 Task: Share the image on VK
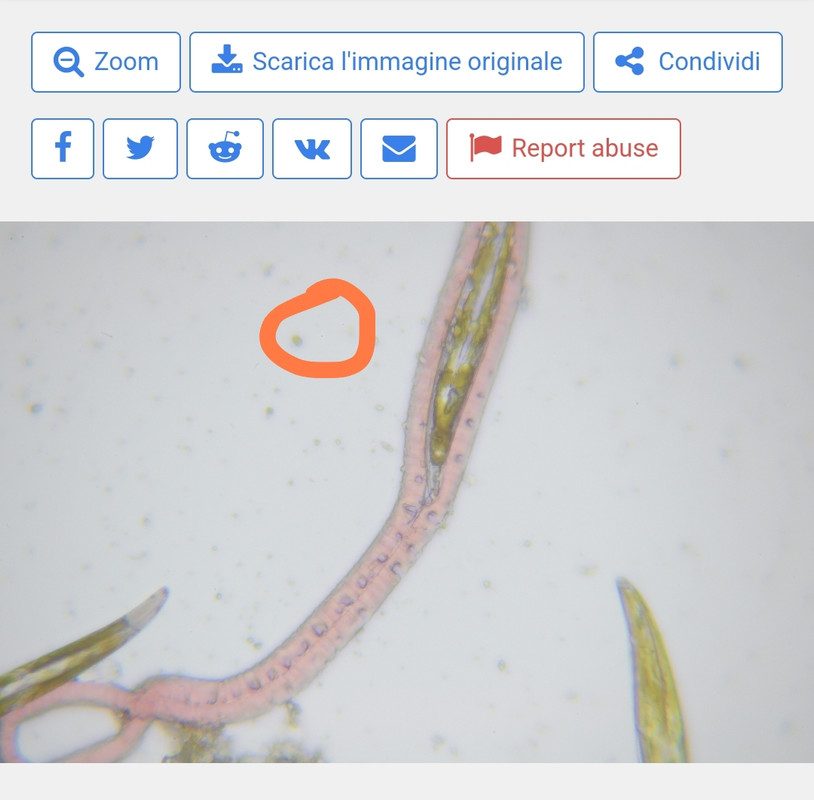(312, 149)
